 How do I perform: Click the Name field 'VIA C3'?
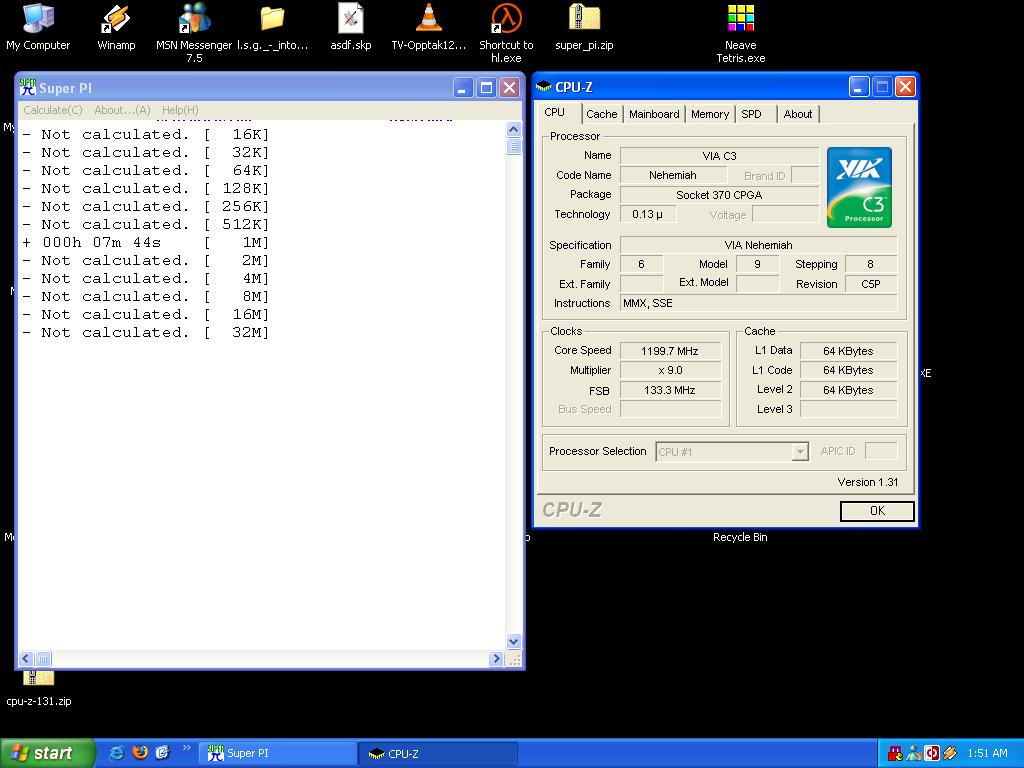pos(719,156)
